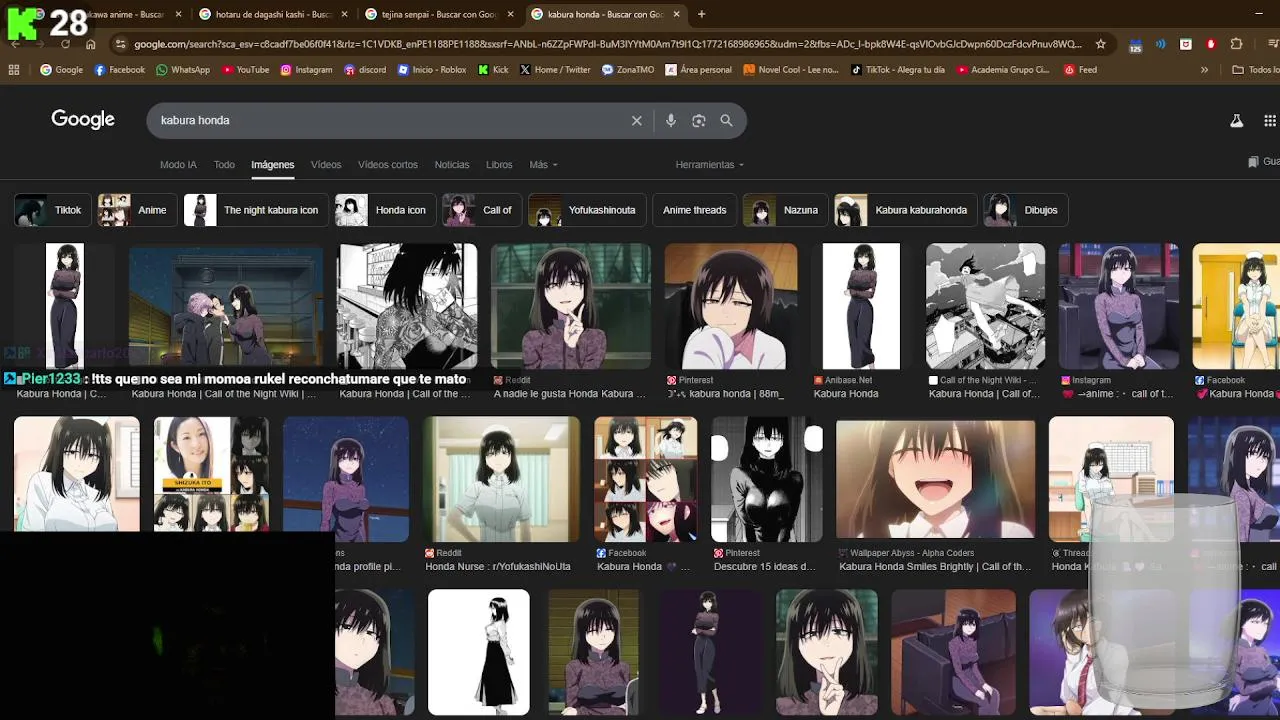Screen dimensions: 1280x720
Task: Switch to the Modo IA tab
Action: click(x=178, y=165)
